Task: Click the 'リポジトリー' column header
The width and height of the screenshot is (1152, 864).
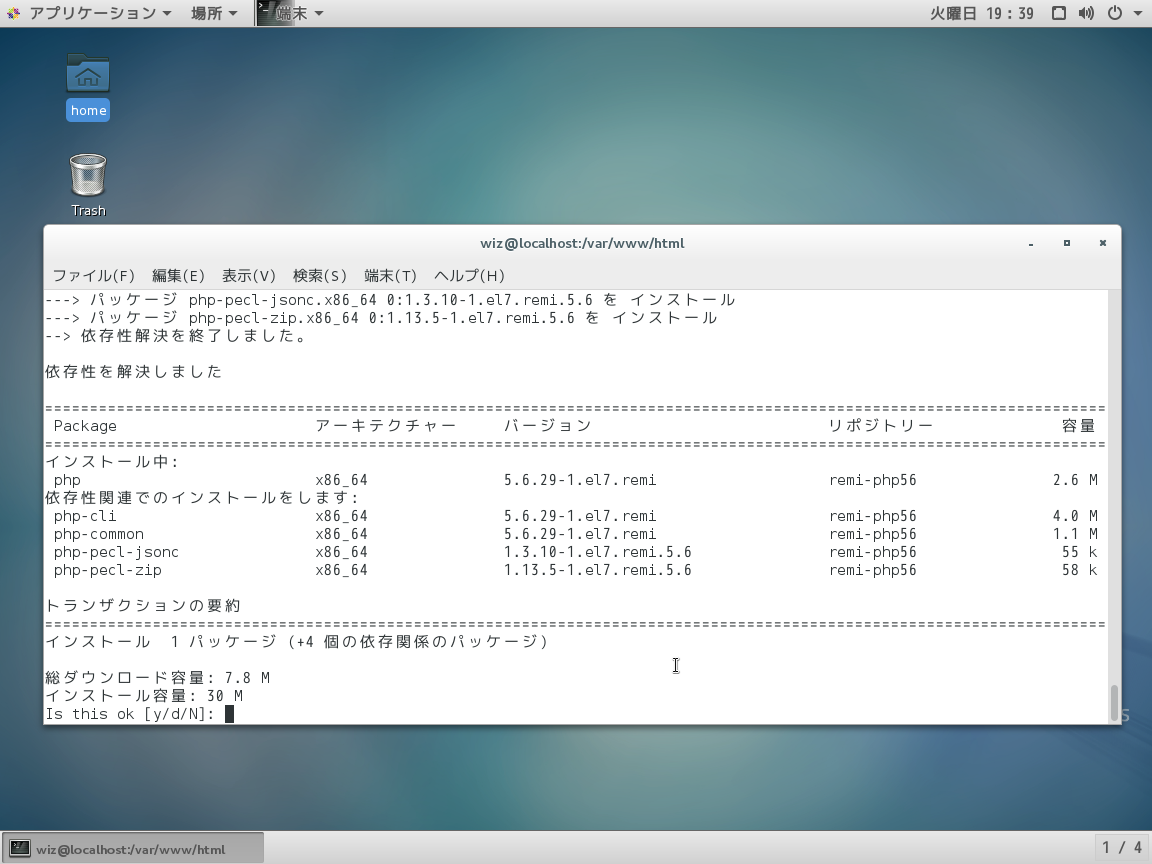Action: (x=881, y=425)
